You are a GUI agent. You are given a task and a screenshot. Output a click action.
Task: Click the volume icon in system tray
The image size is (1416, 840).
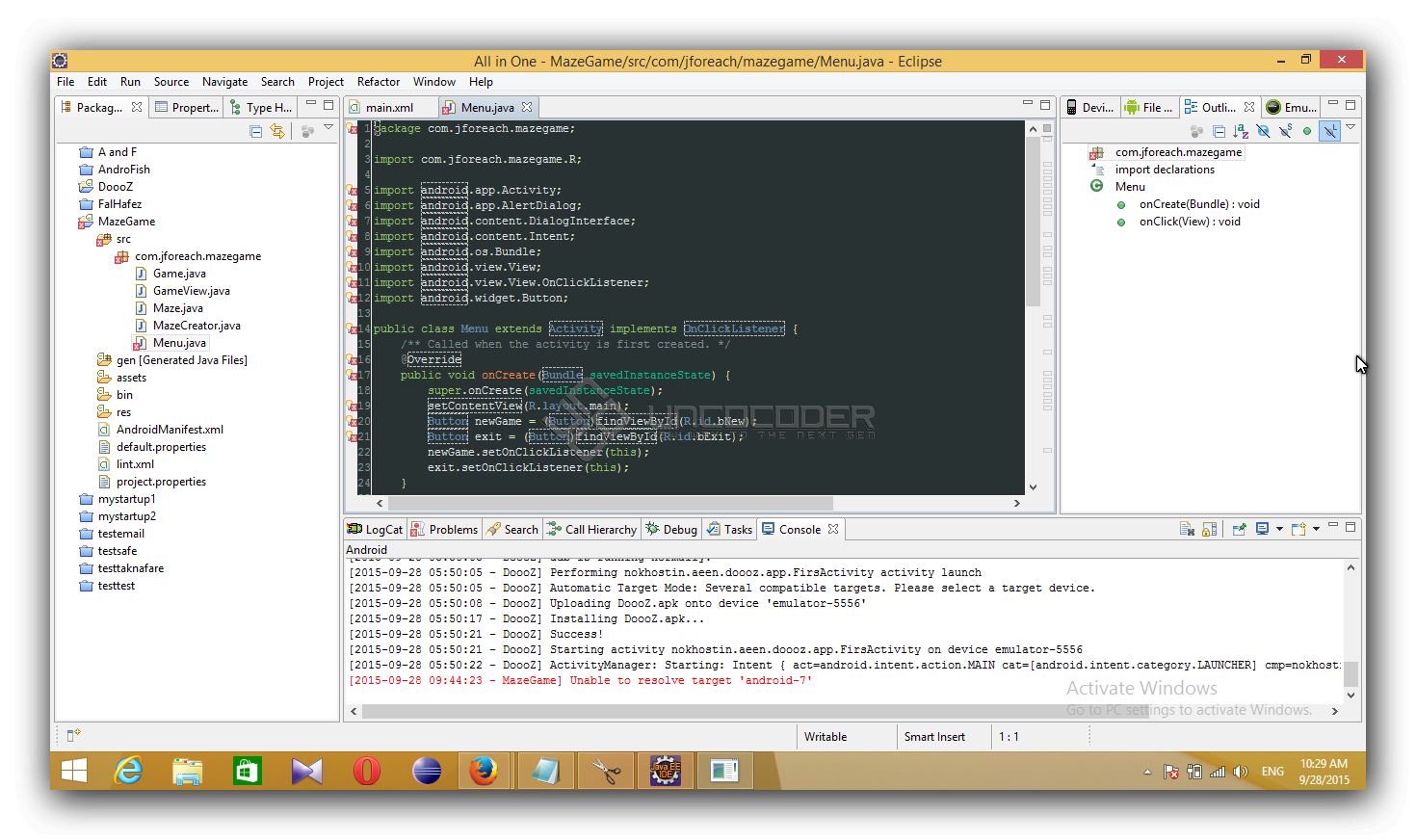point(1241,772)
